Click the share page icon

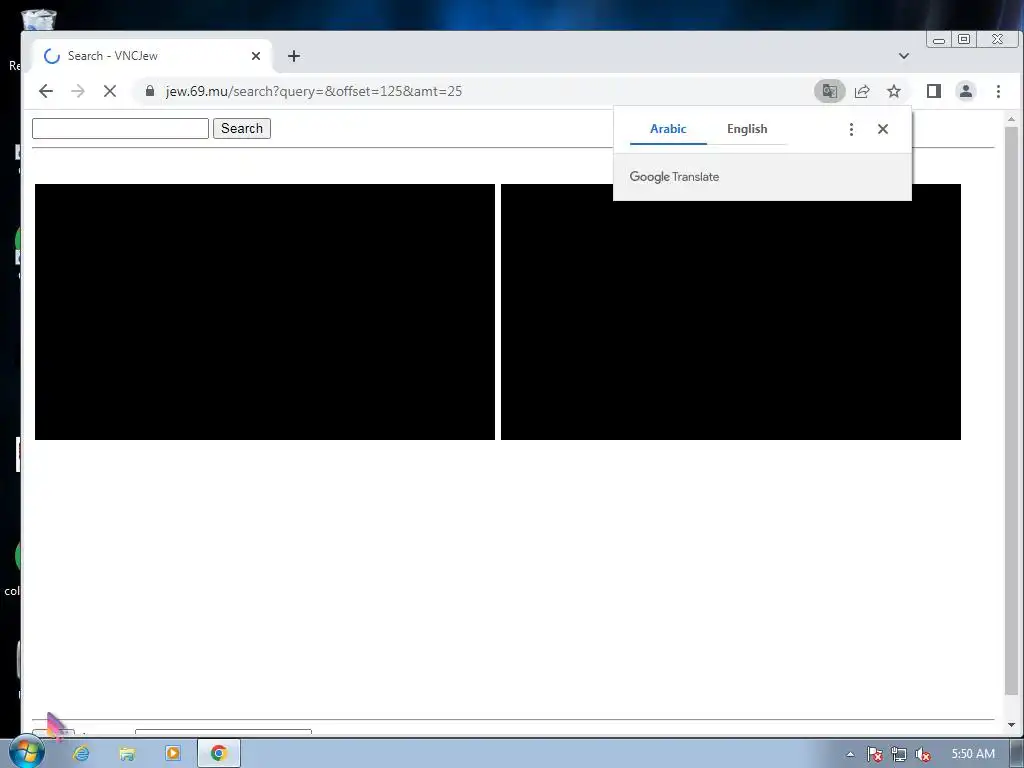862,91
